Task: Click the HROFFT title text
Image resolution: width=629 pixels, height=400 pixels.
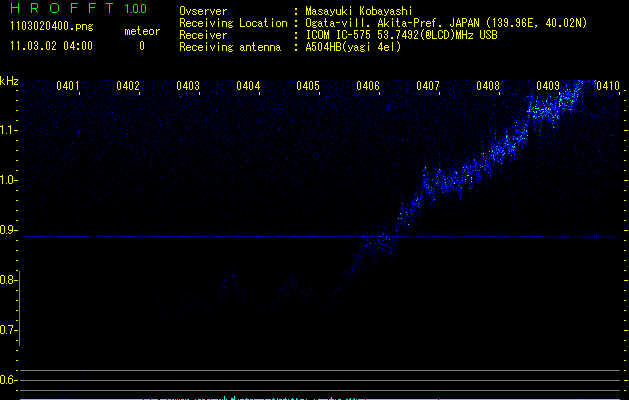Action: 59,9
